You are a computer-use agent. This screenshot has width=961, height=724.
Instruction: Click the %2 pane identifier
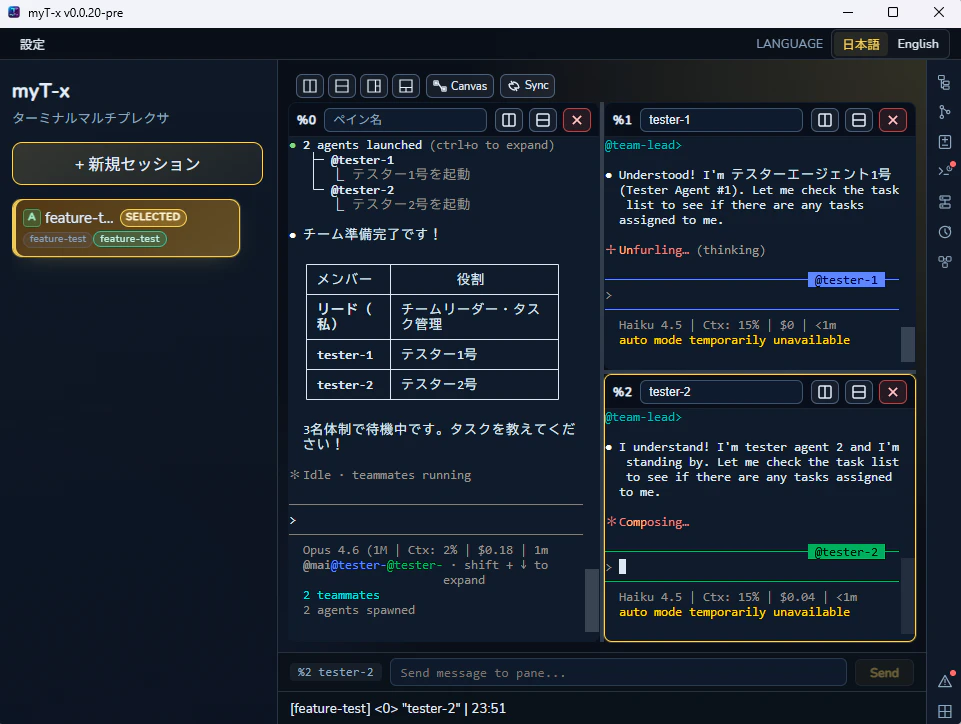click(x=622, y=392)
